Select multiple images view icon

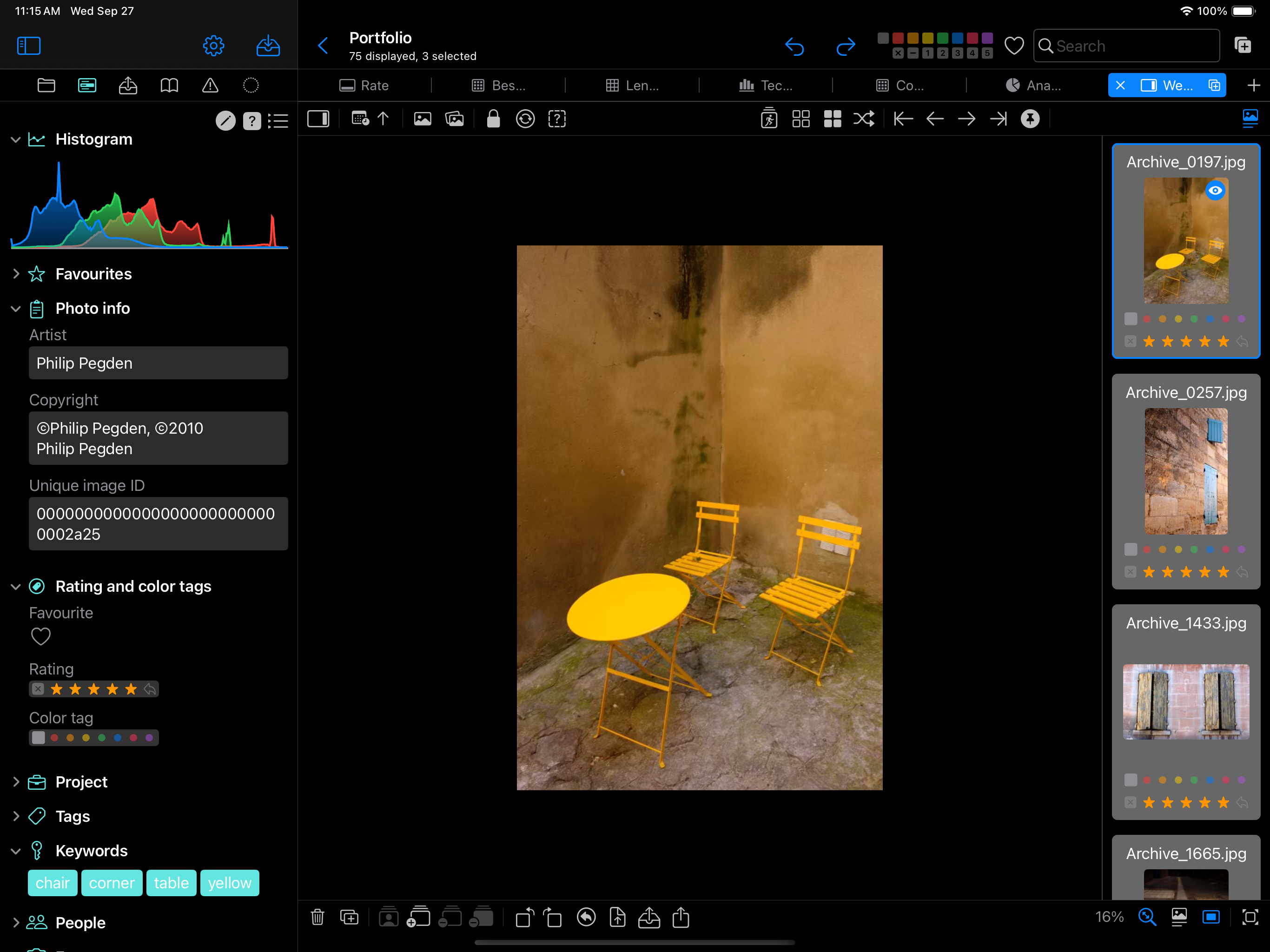coord(455,119)
